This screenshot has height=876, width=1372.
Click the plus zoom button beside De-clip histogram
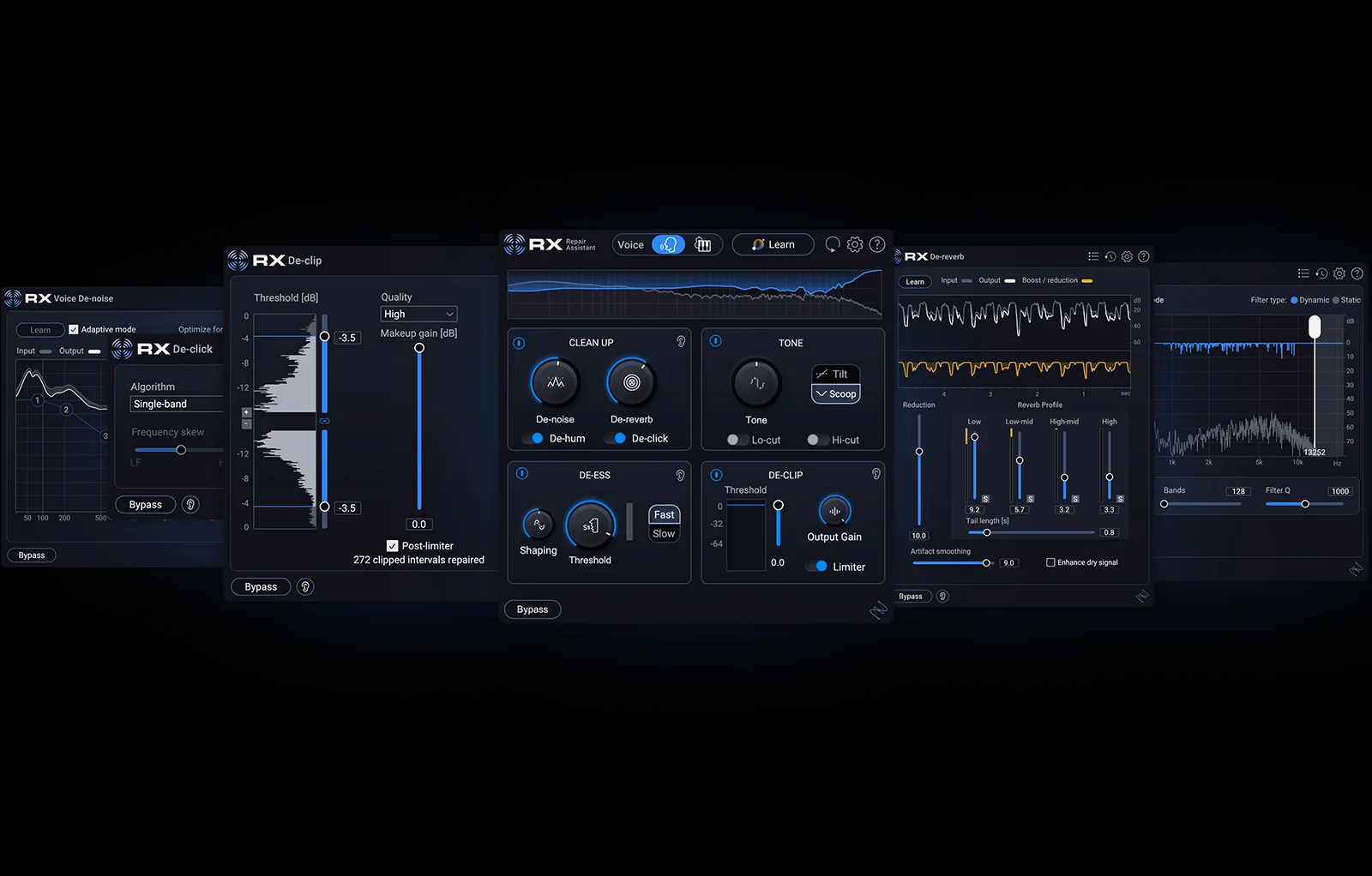(246, 412)
